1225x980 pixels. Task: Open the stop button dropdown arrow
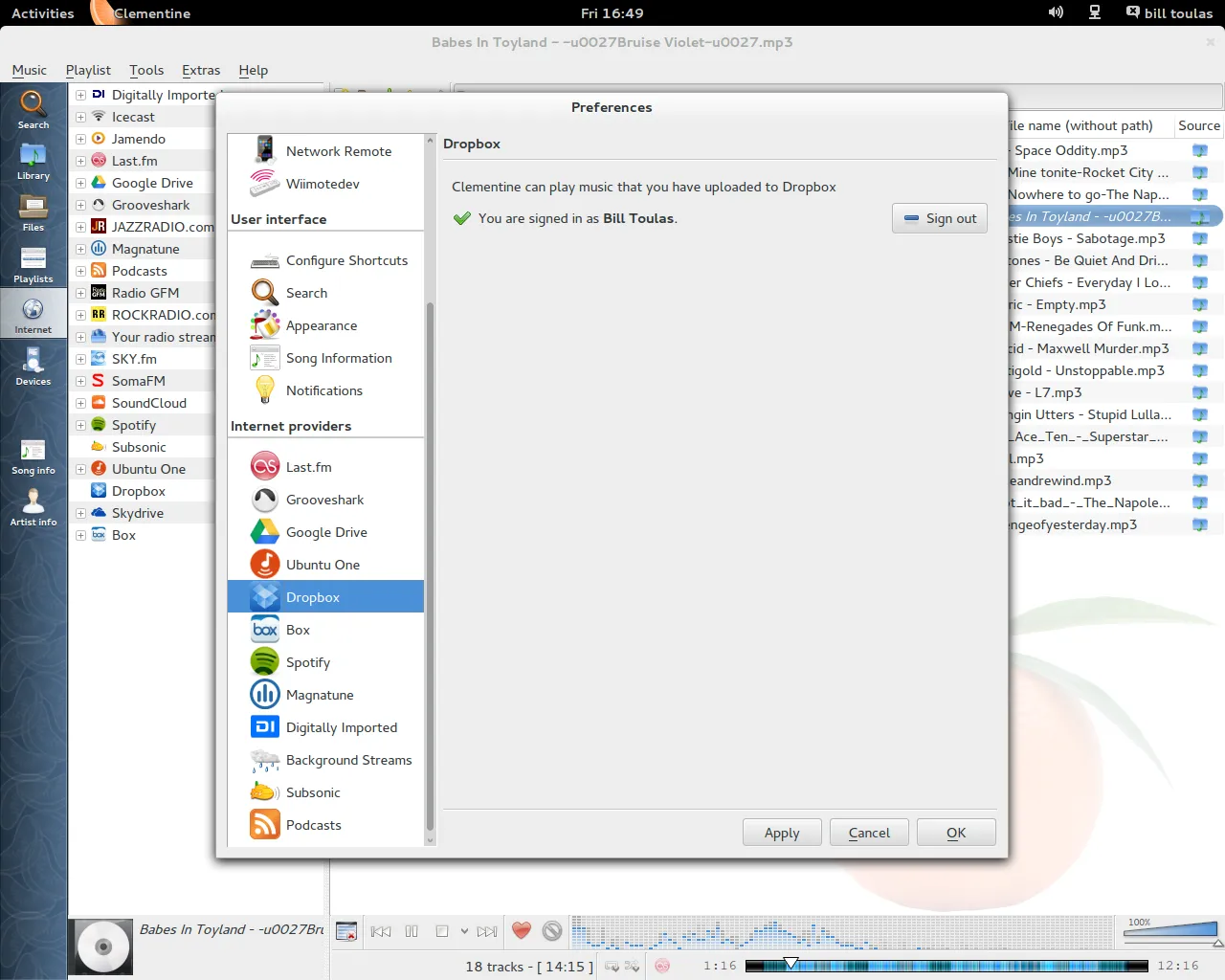(464, 930)
